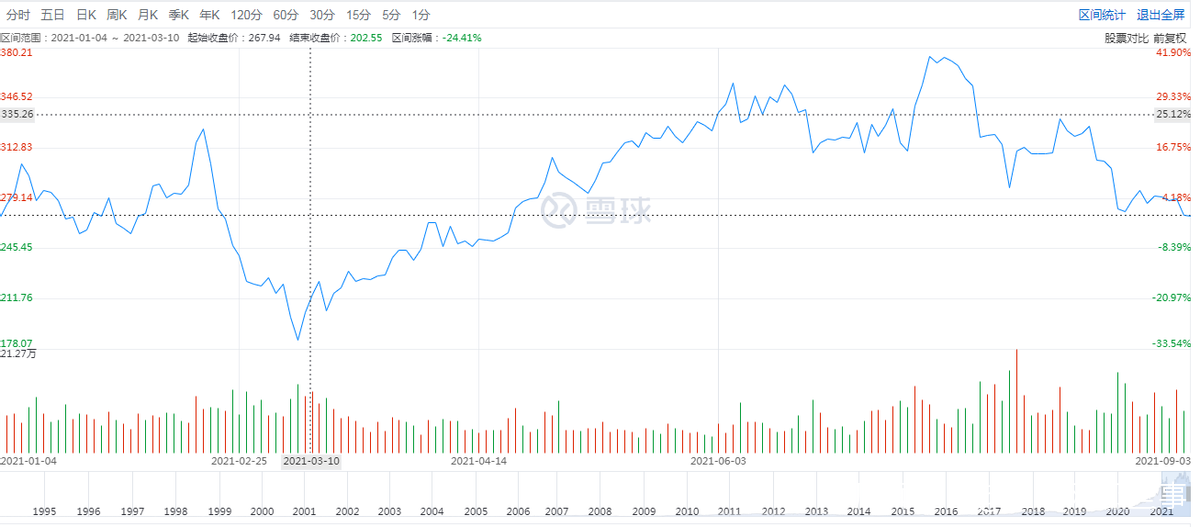The height and width of the screenshot is (527, 1200).
Task: Select the 五日 view tab
Action: (x=53, y=15)
